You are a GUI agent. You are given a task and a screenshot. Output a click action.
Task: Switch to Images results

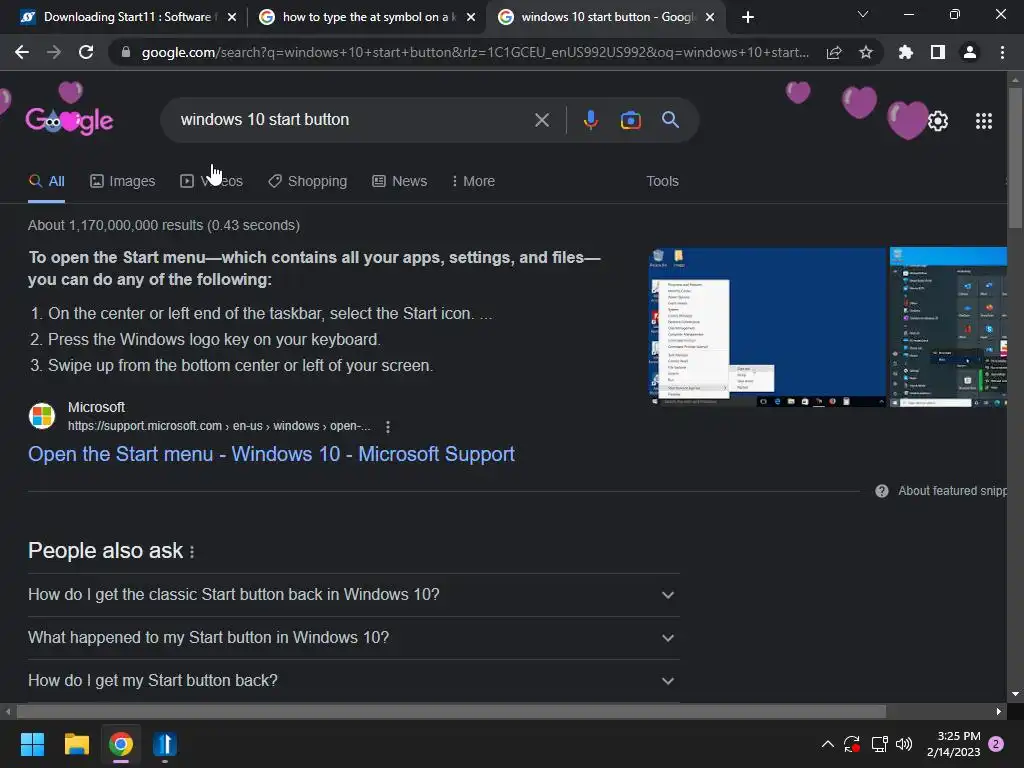click(x=123, y=182)
